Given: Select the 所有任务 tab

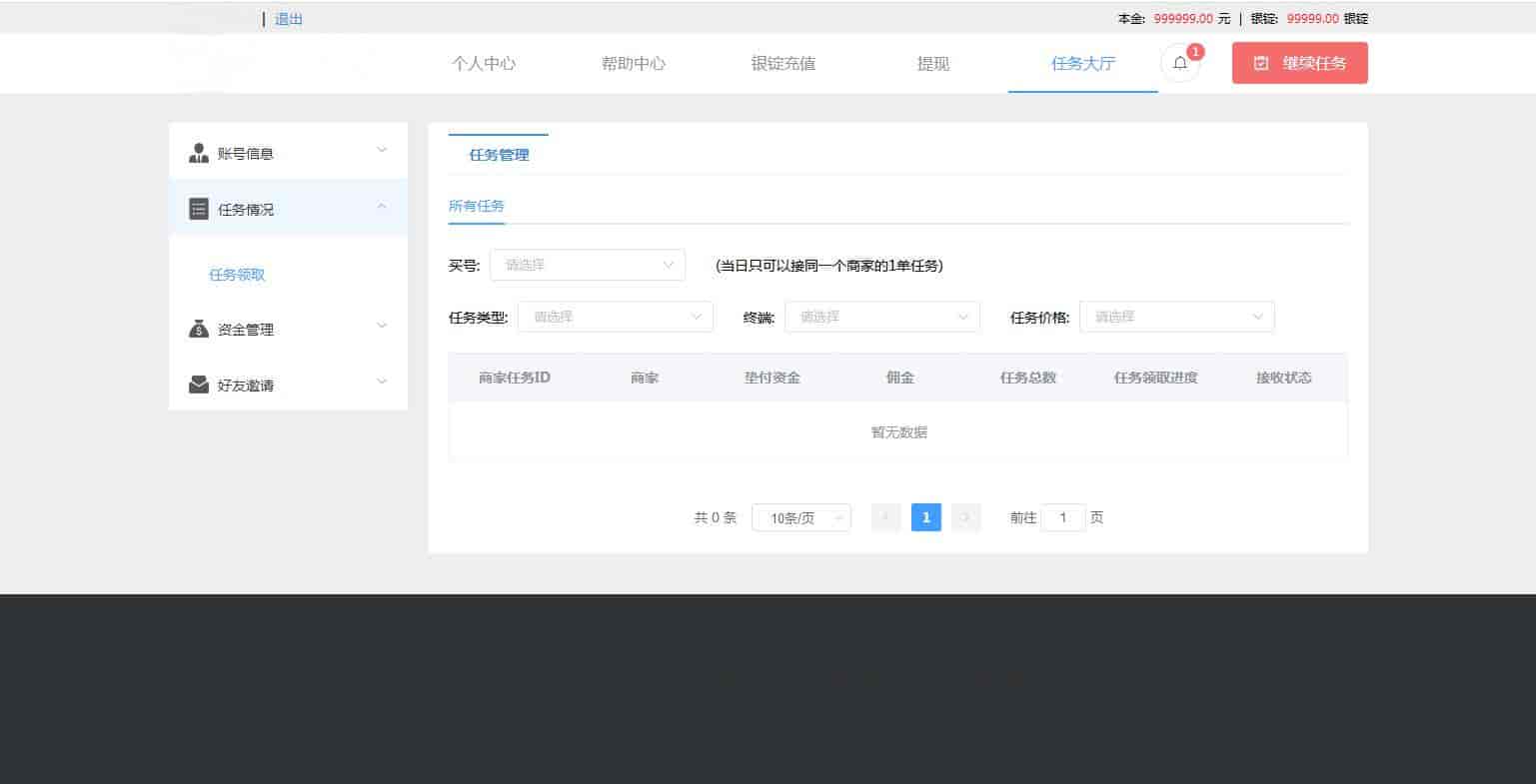Looking at the screenshot, I should click(477, 206).
